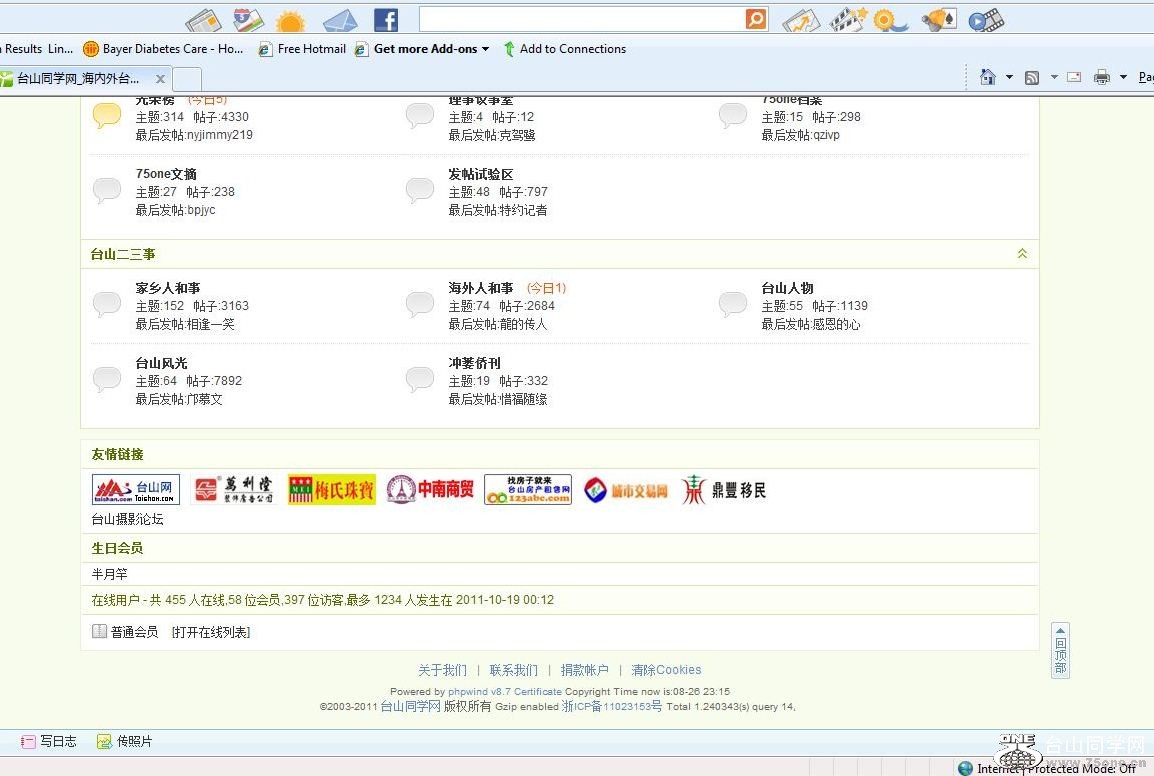Open the Get more Add-ons dropdown
The height and width of the screenshot is (776, 1154).
click(431, 49)
